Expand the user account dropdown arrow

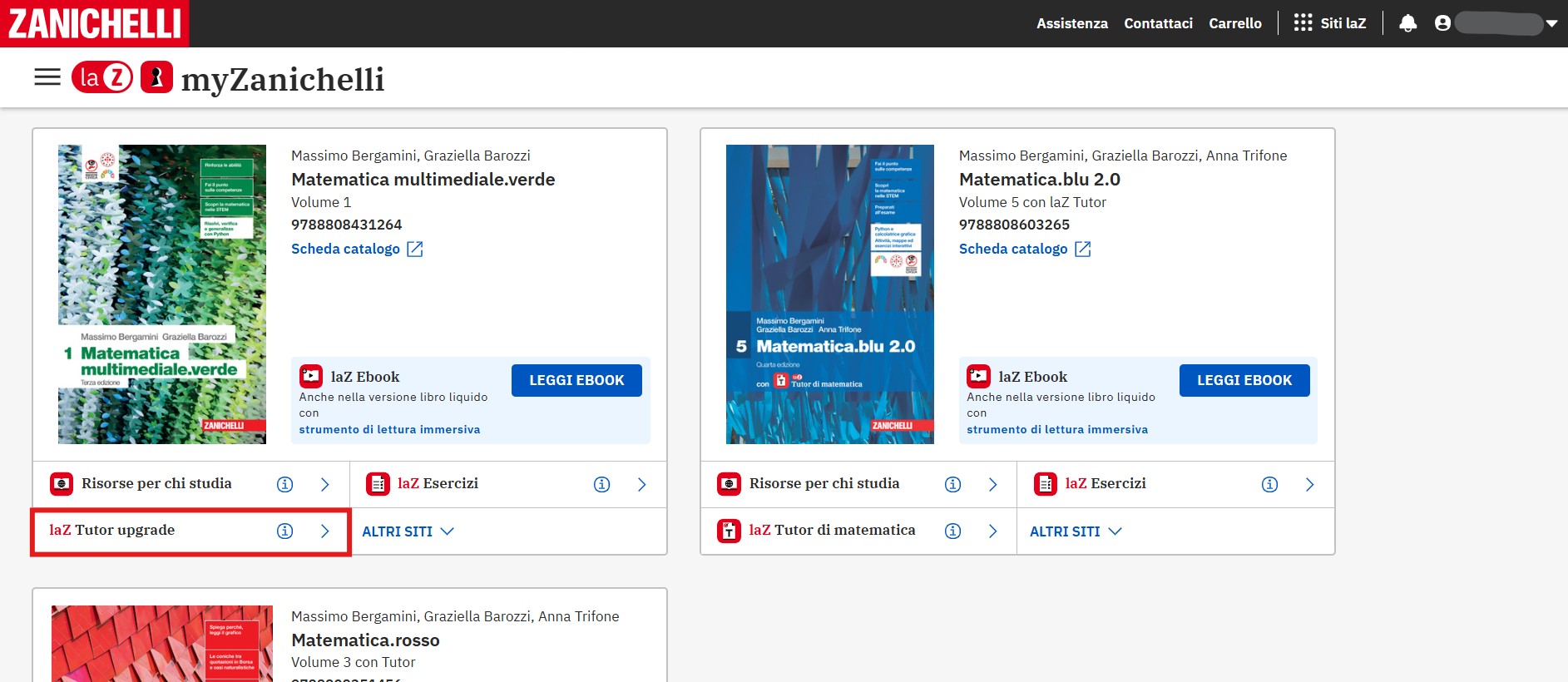1551,24
